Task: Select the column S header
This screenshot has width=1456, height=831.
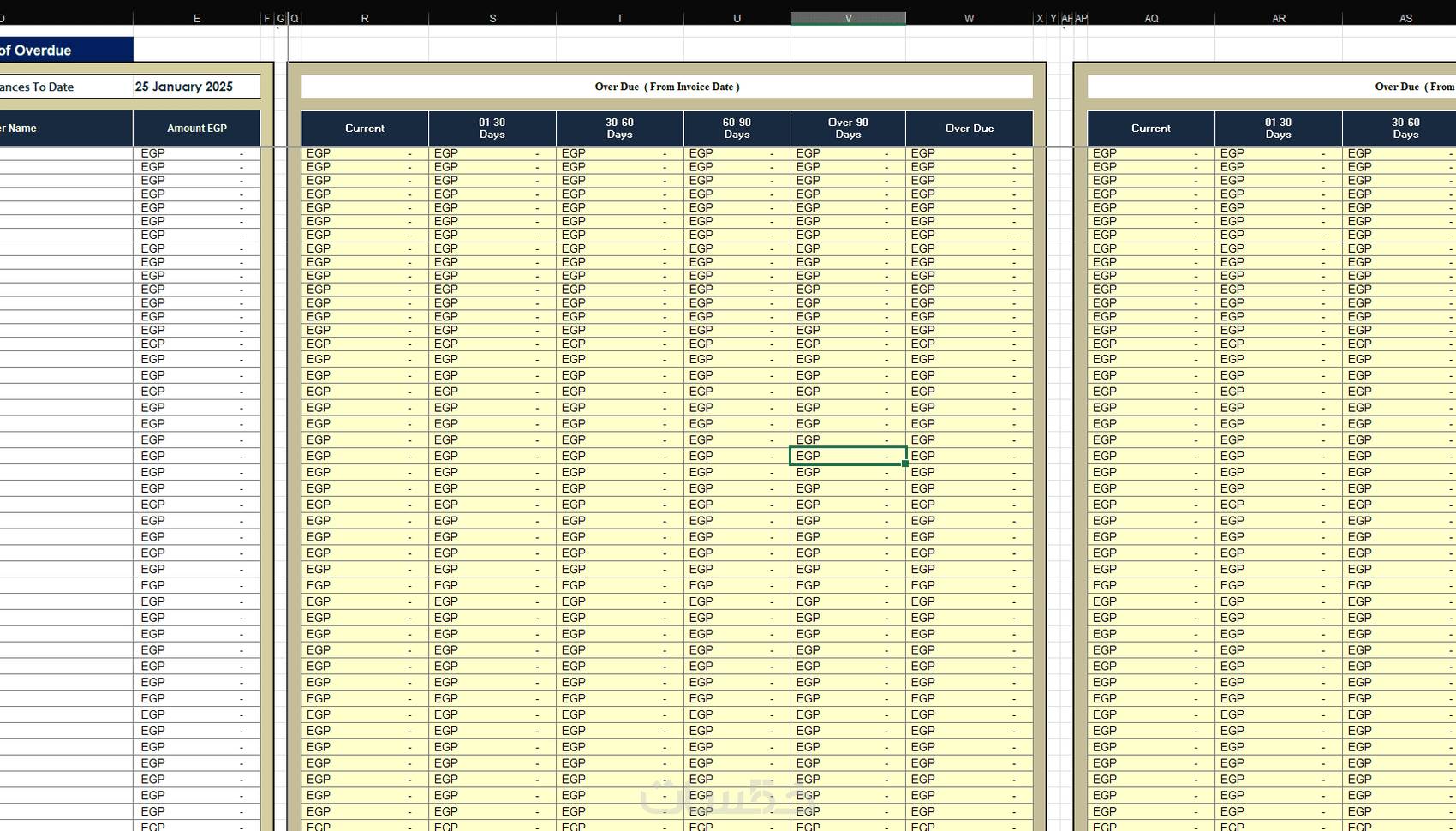Action: 492,18
